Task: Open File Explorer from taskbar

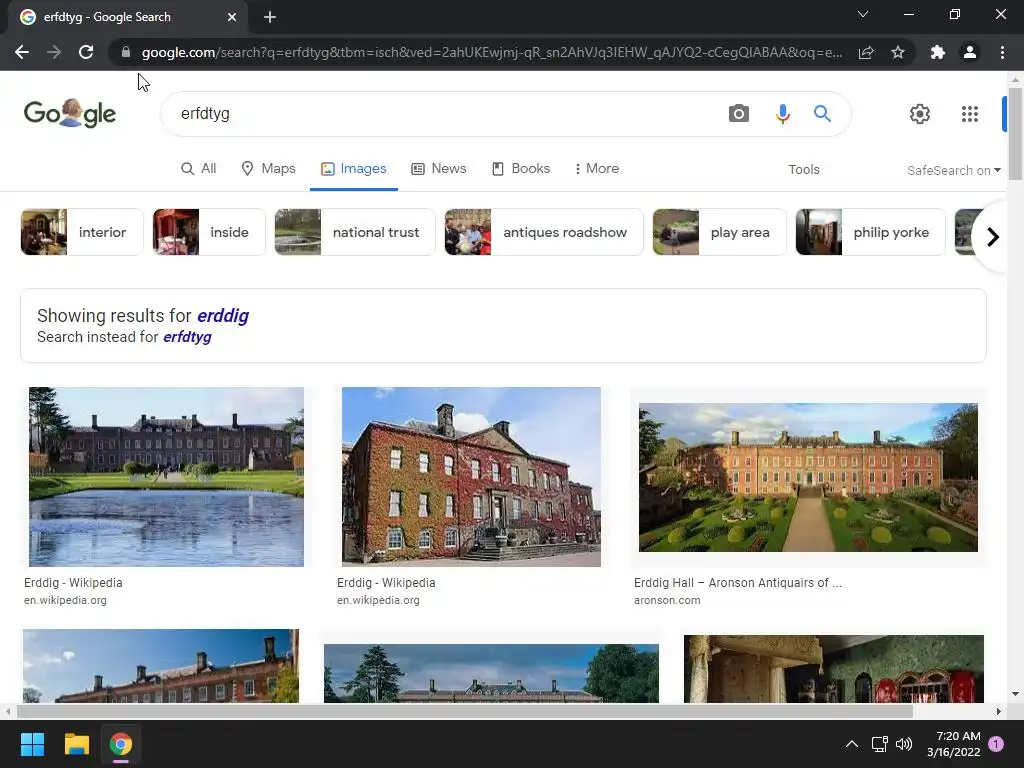Action: pyautogui.click(x=76, y=744)
